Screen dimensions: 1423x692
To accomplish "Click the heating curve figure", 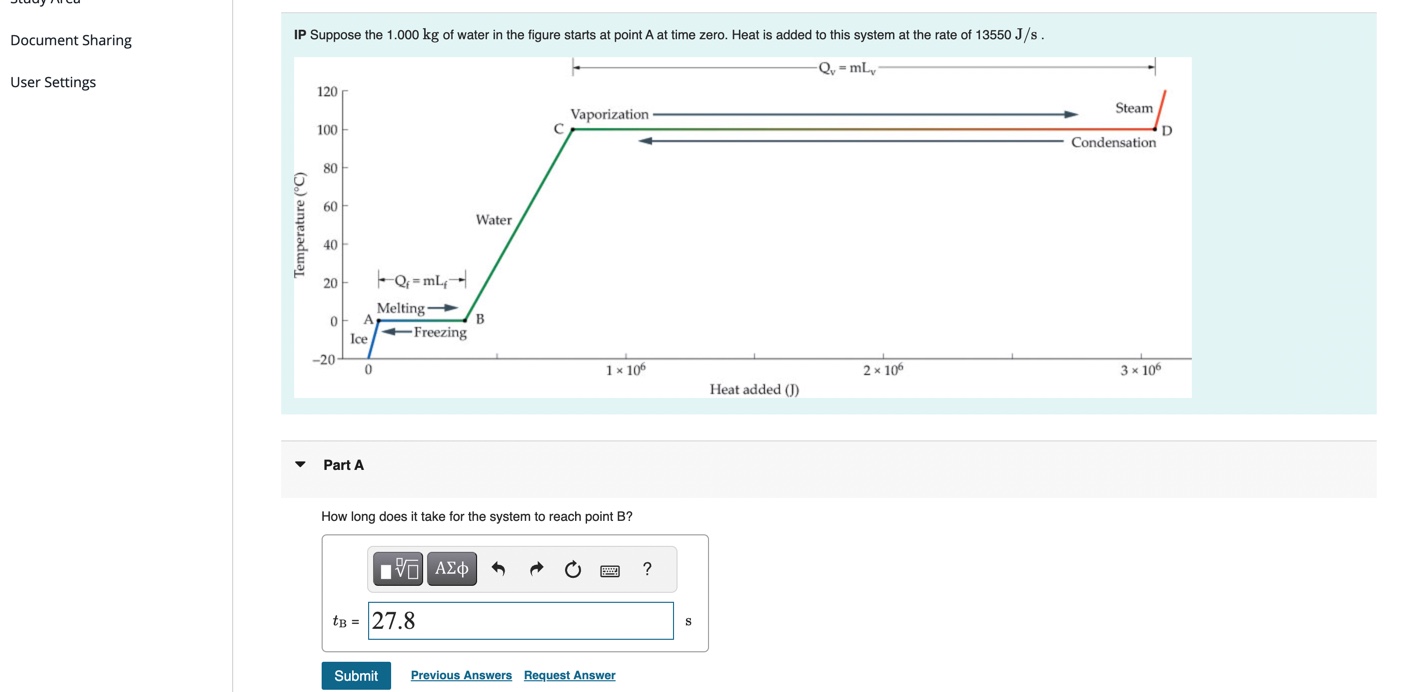I will pyautogui.click(x=740, y=225).
